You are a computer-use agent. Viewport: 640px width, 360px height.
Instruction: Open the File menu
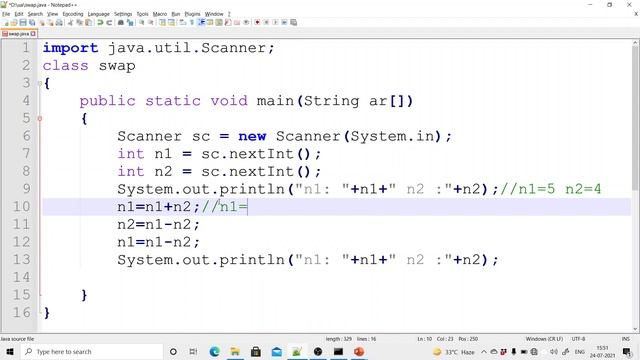[6, 14]
